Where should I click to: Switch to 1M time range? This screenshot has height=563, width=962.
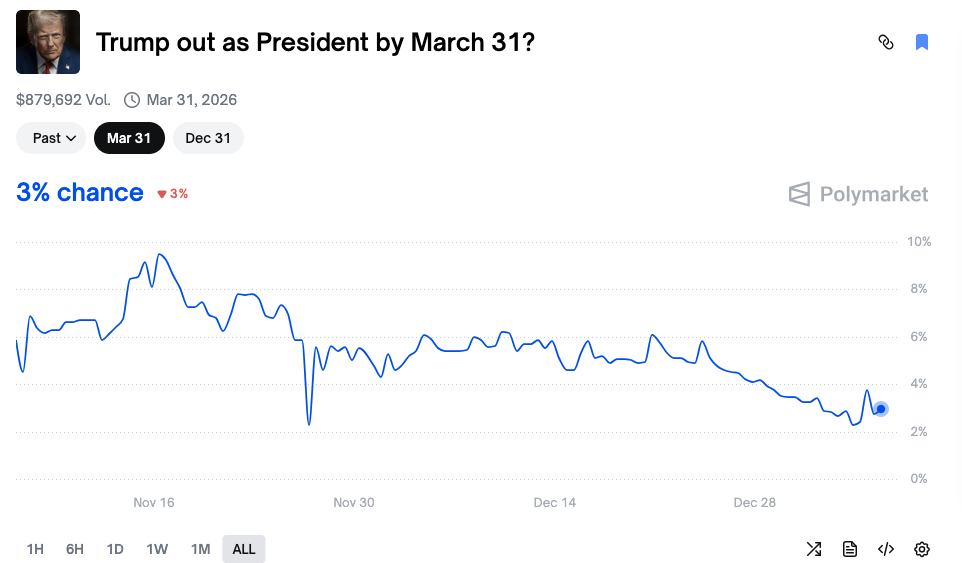pos(200,549)
